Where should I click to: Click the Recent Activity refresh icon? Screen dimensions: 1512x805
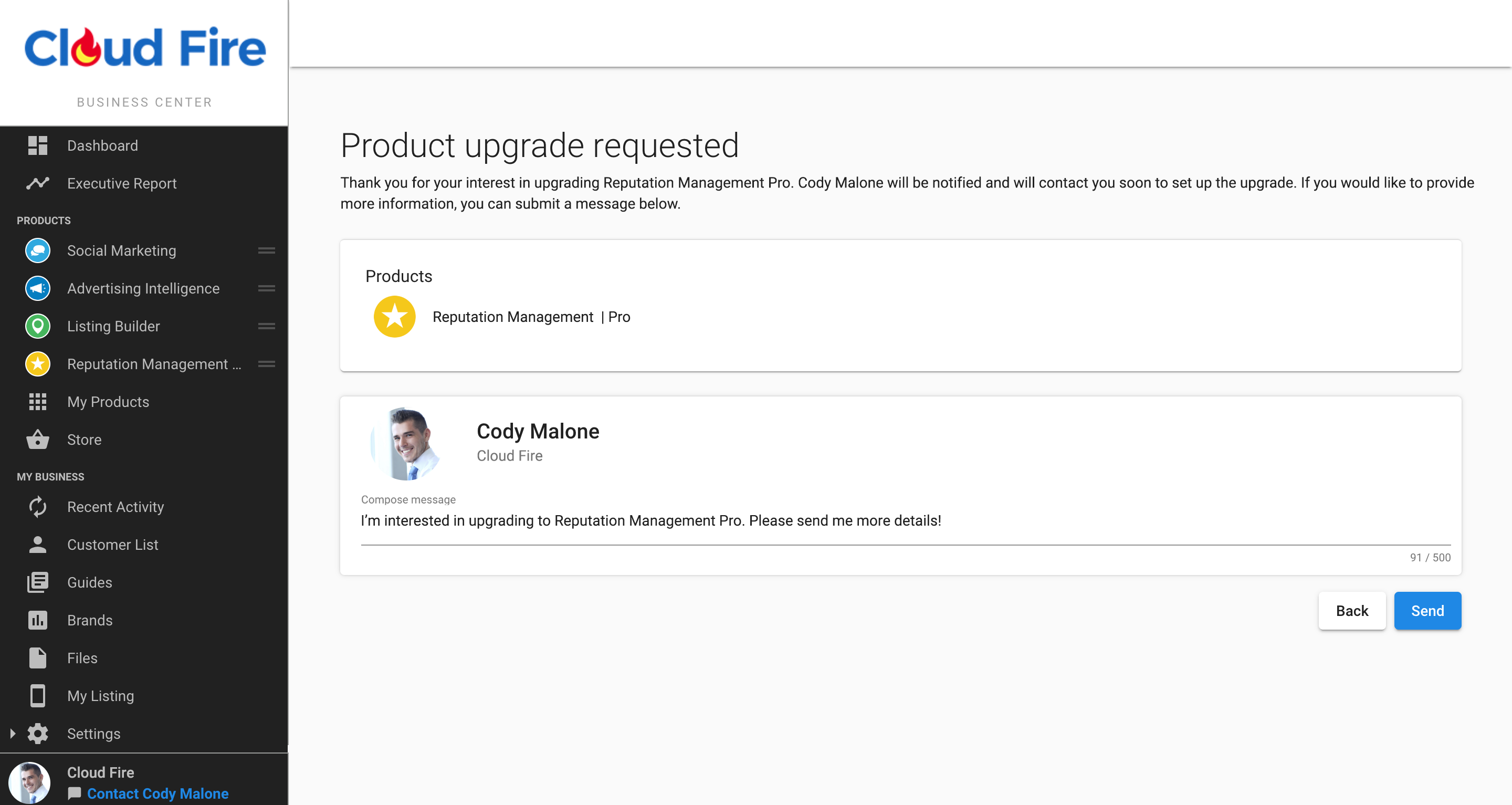coord(38,507)
